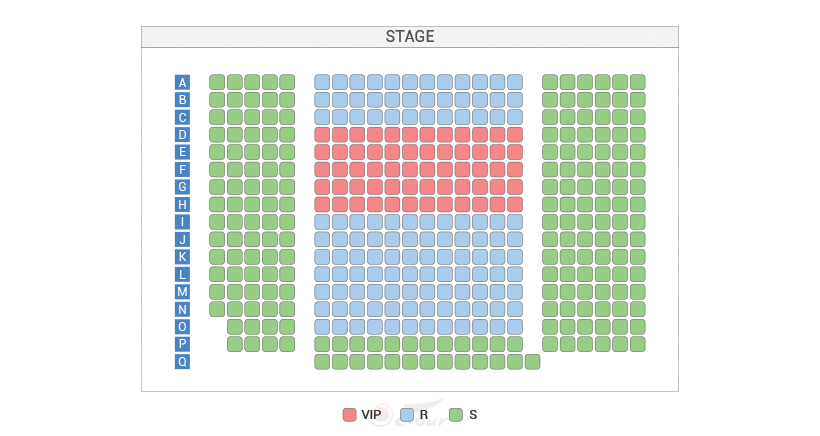Viewport: 820px width, 436px height.
Task: Select first green left seat in row O
Action: point(235,327)
